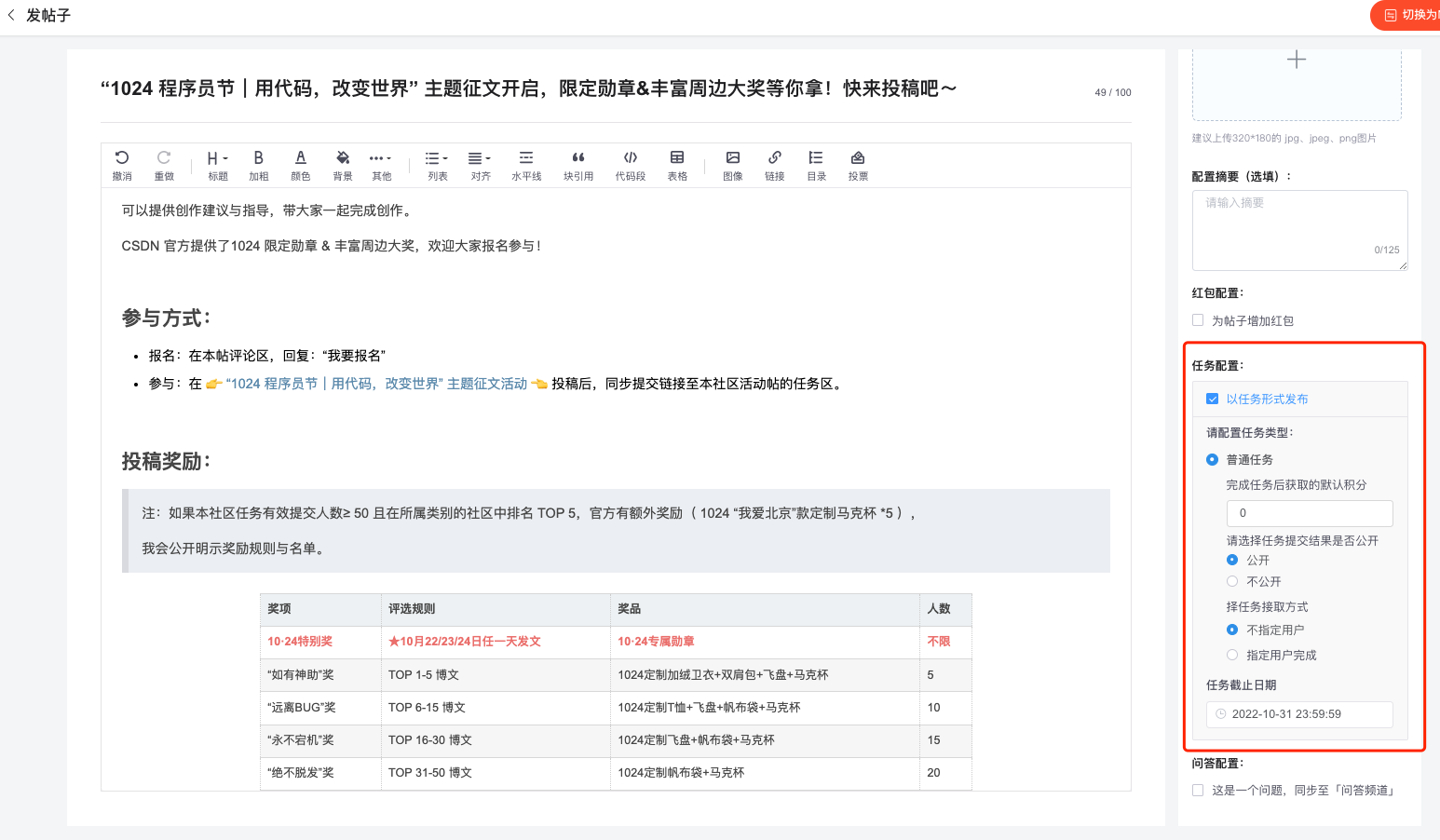The image size is (1440, 840).
Task: Insert horizontal rule (水平线)
Action: click(x=526, y=164)
